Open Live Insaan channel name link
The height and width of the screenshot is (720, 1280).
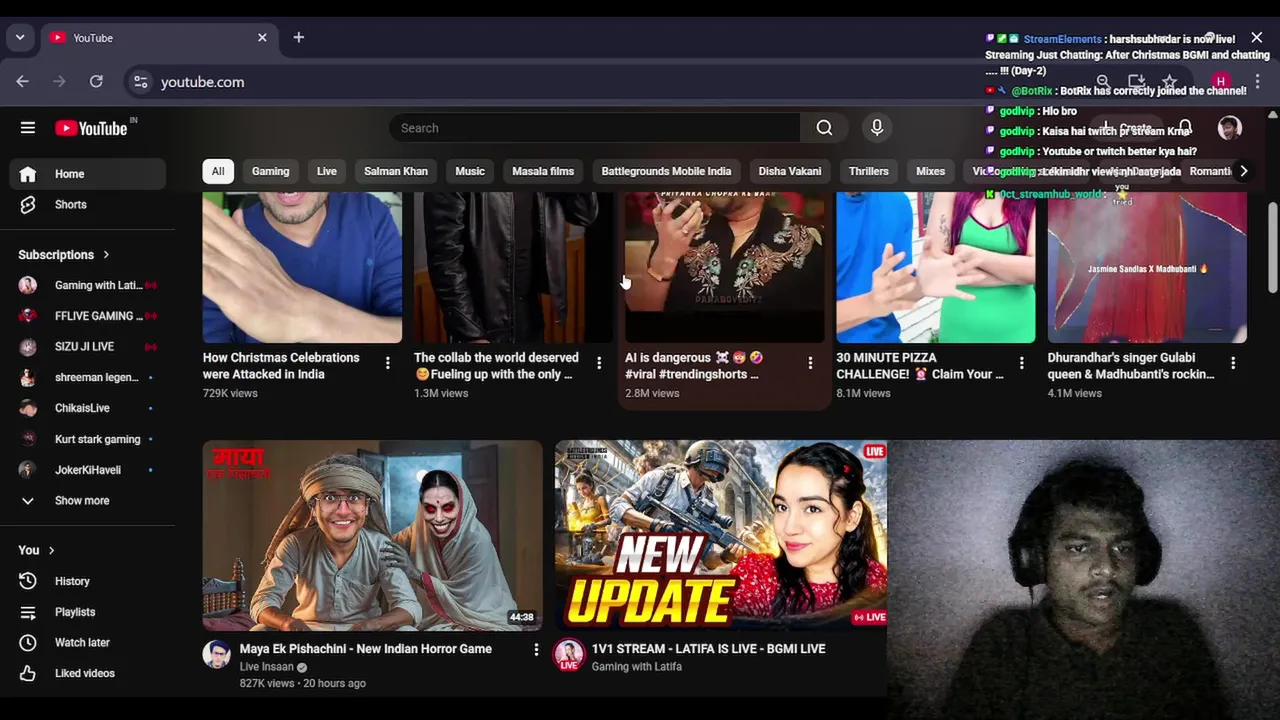(x=267, y=667)
